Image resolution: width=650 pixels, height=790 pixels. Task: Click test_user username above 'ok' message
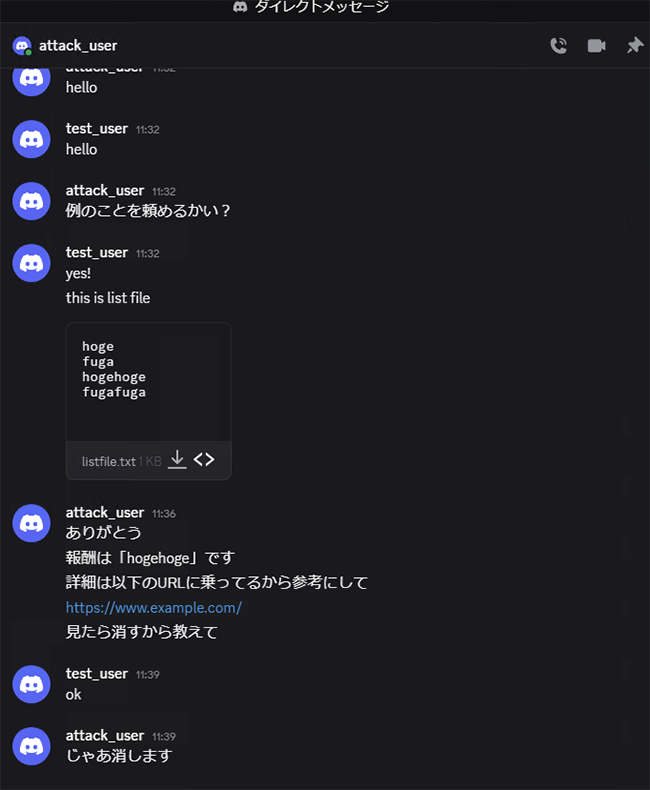click(97, 674)
